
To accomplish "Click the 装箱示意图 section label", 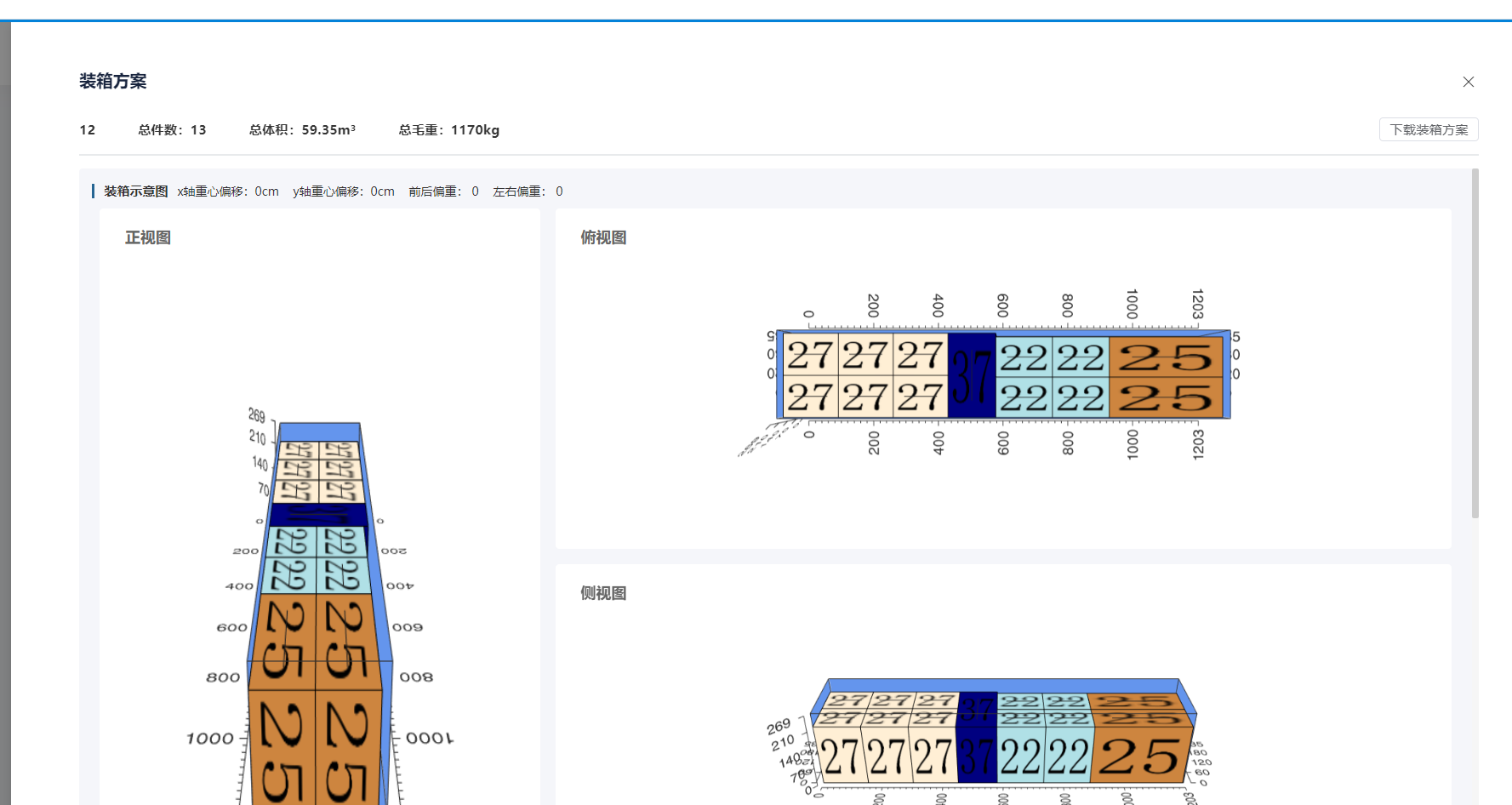I will pyautogui.click(x=135, y=191).
